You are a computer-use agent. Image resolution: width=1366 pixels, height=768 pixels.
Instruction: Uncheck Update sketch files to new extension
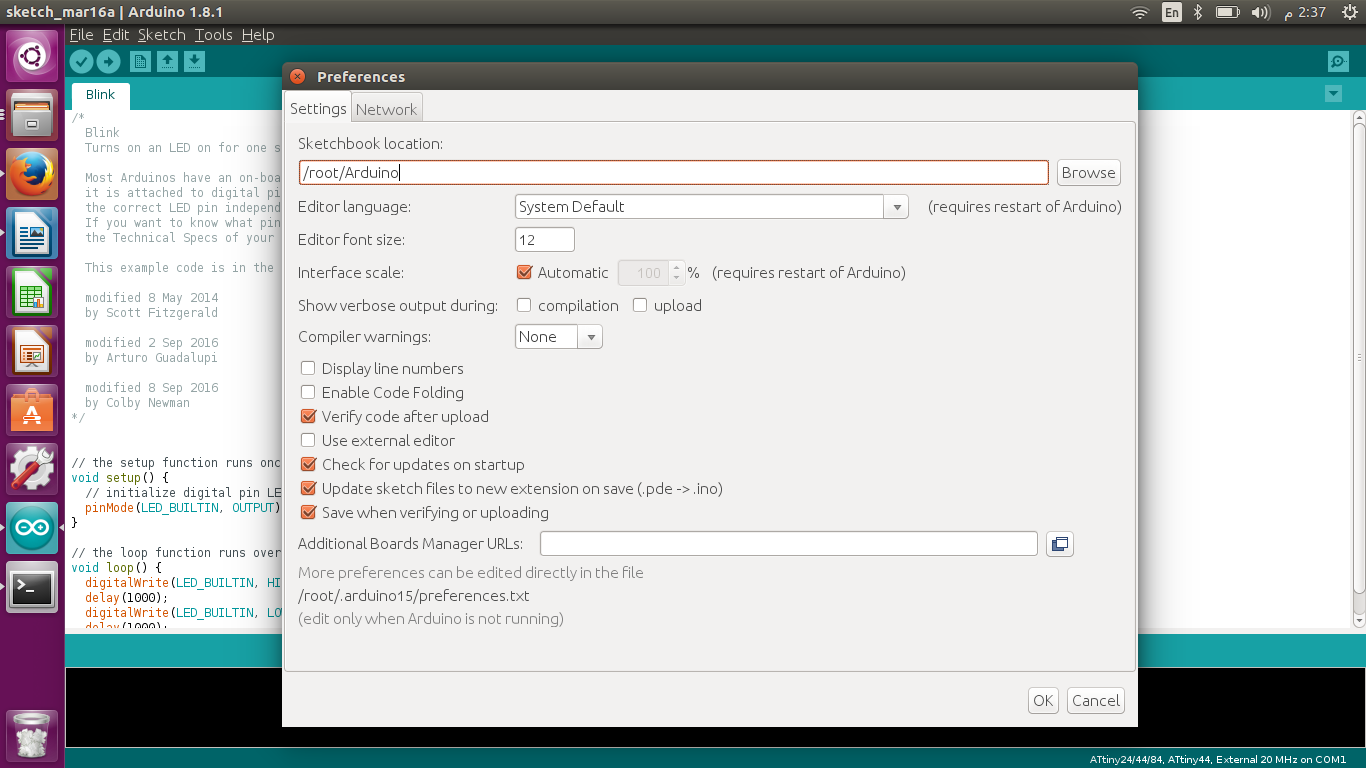click(x=308, y=488)
